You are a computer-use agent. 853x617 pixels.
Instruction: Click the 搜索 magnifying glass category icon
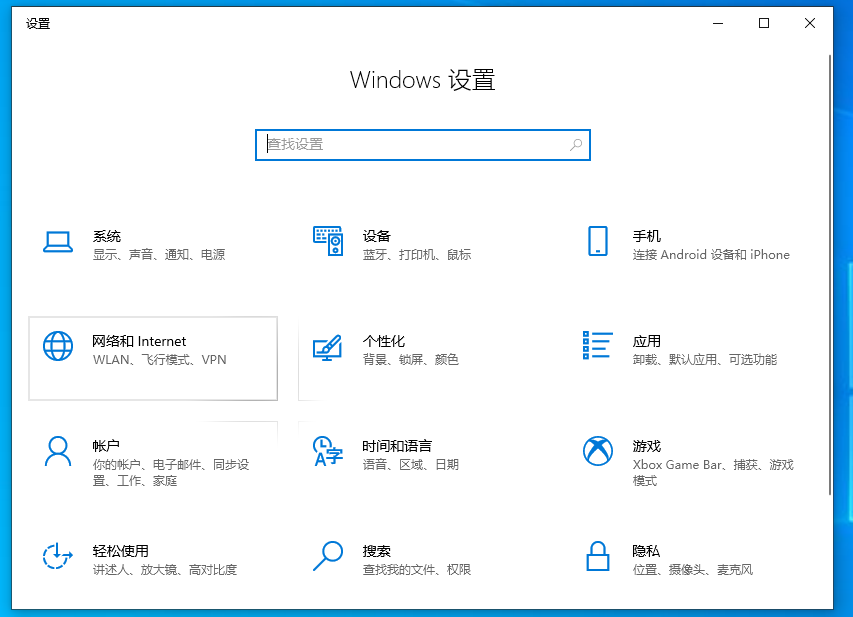click(328, 556)
